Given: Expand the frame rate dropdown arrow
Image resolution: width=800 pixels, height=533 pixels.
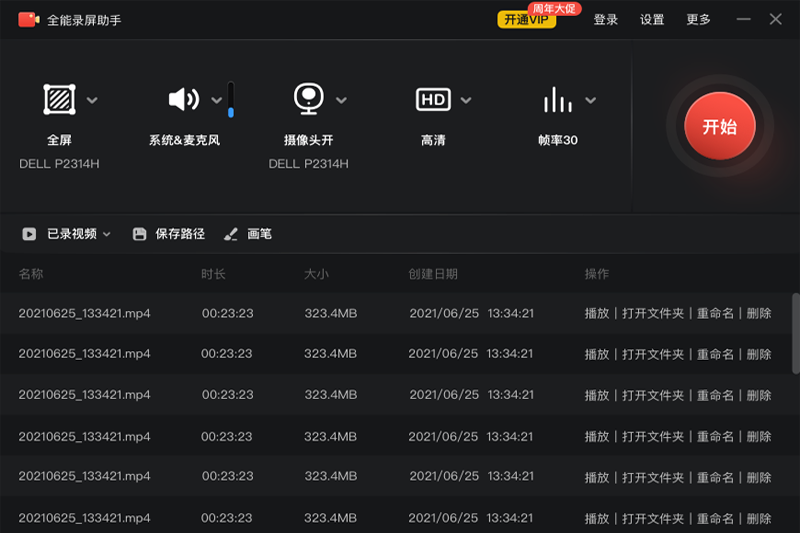Looking at the screenshot, I should [x=590, y=100].
